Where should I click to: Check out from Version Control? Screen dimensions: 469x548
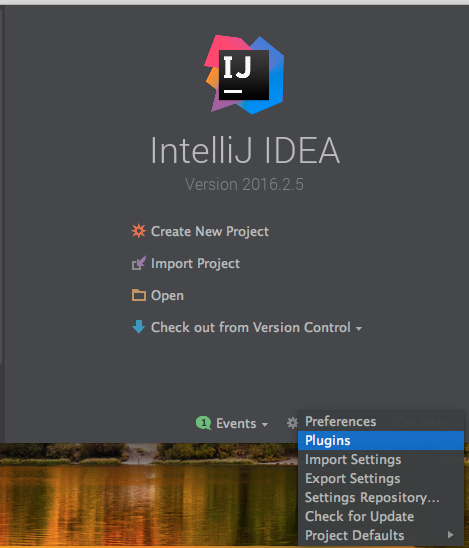(x=251, y=327)
